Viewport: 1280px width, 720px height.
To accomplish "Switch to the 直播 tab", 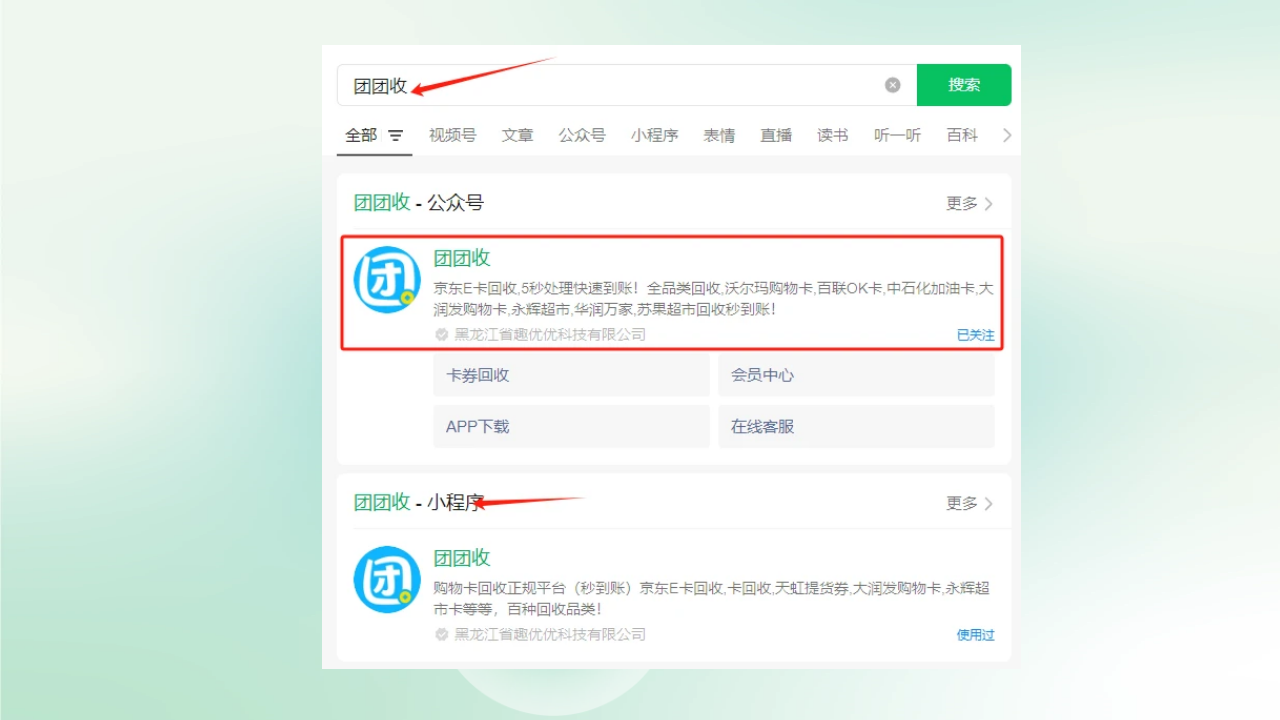I will tap(776, 135).
